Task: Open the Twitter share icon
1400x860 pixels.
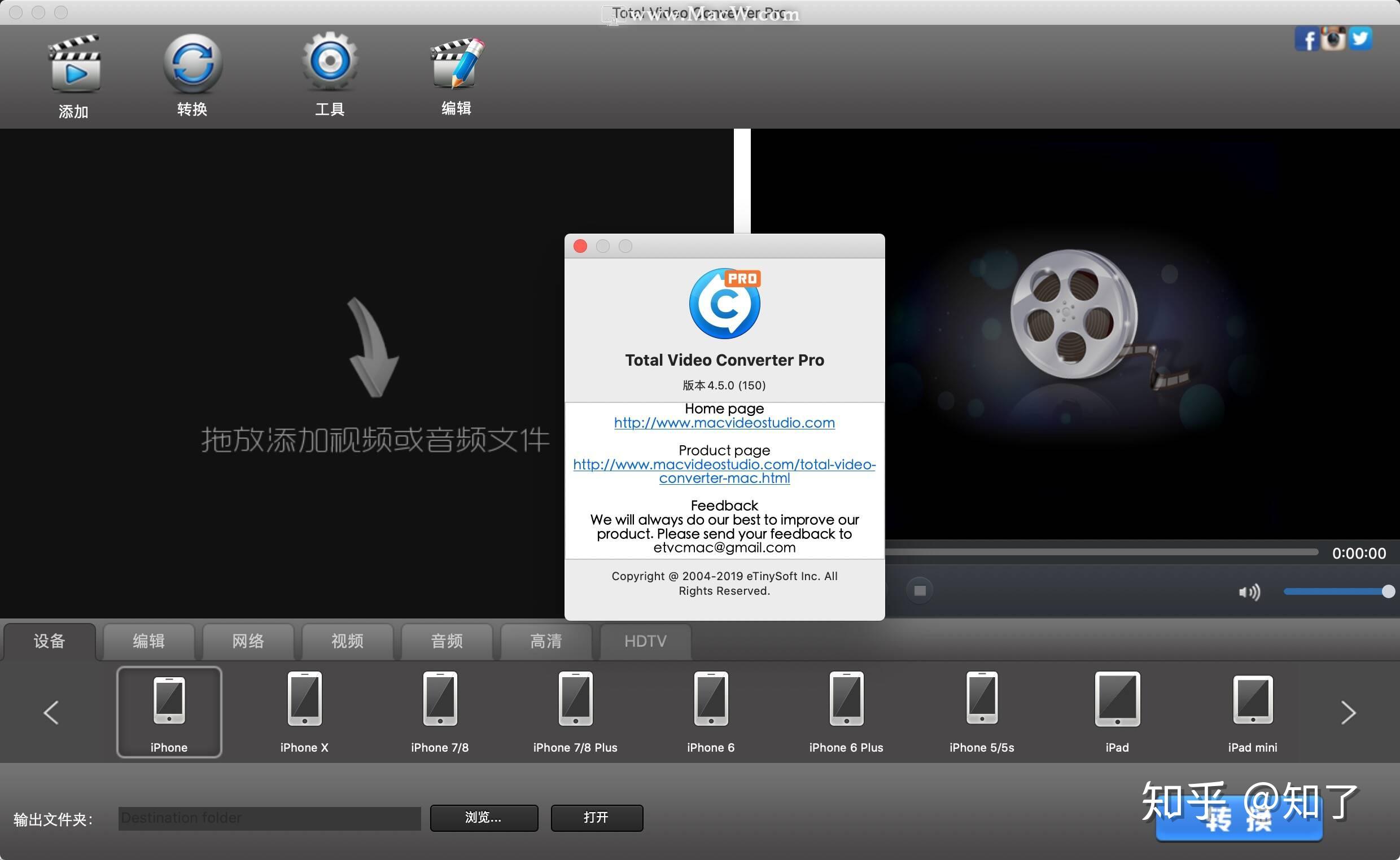Action: click(1360, 38)
